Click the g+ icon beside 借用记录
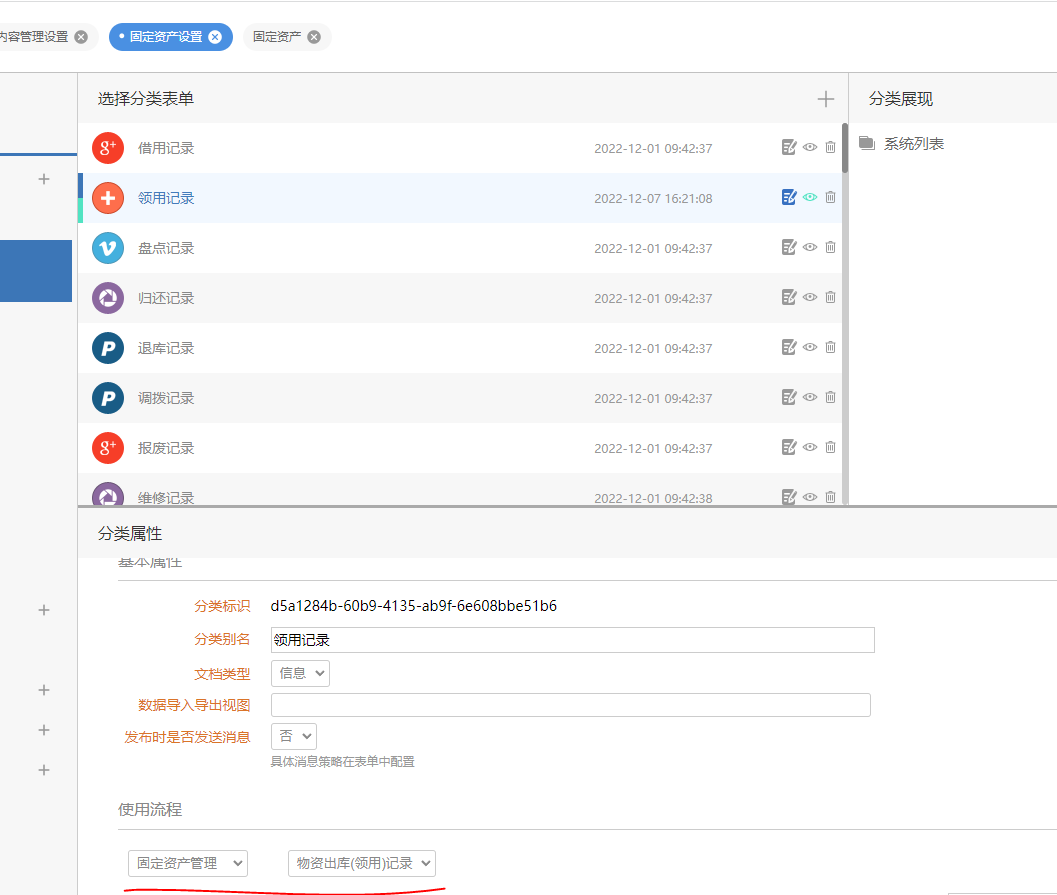The height and width of the screenshot is (895, 1057). [x=107, y=147]
